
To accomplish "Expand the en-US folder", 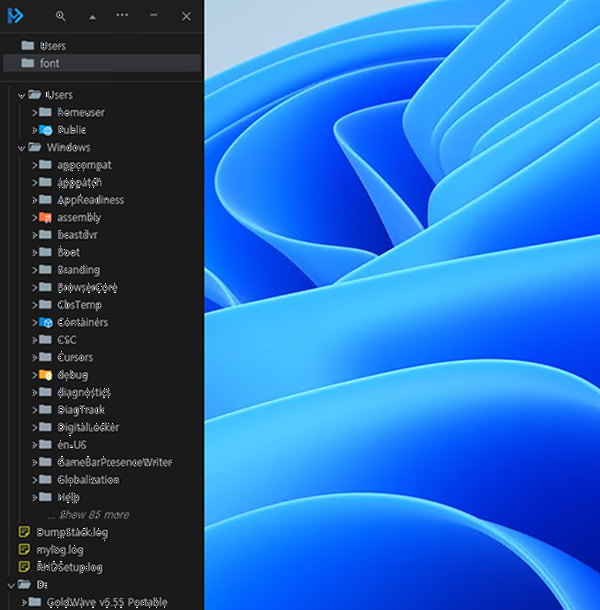I will (34, 445).
